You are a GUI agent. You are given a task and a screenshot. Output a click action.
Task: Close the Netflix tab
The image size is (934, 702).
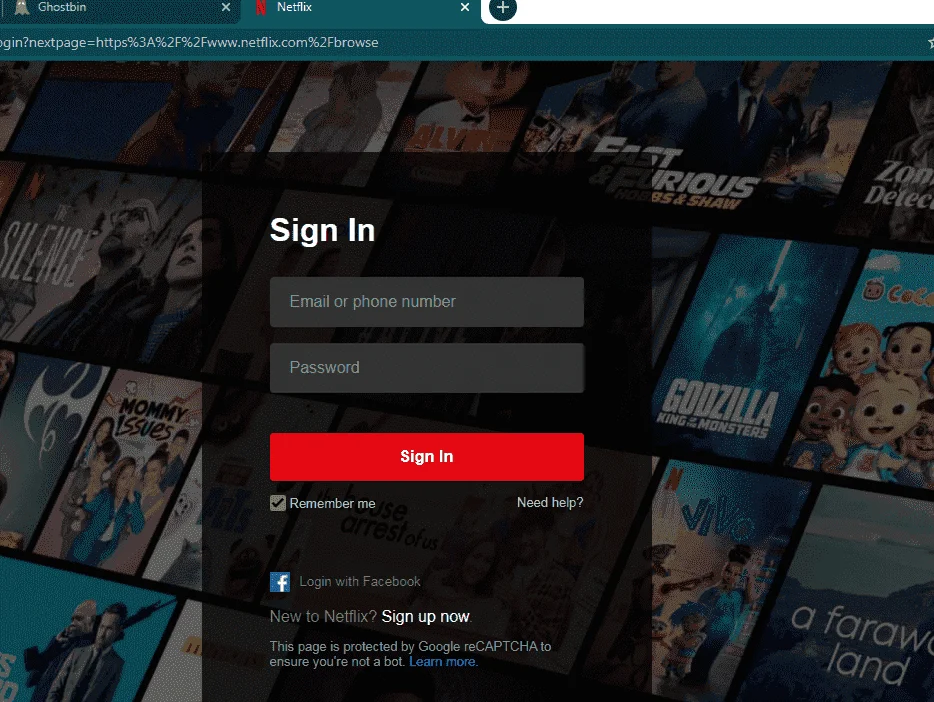[x=465, y=7]
